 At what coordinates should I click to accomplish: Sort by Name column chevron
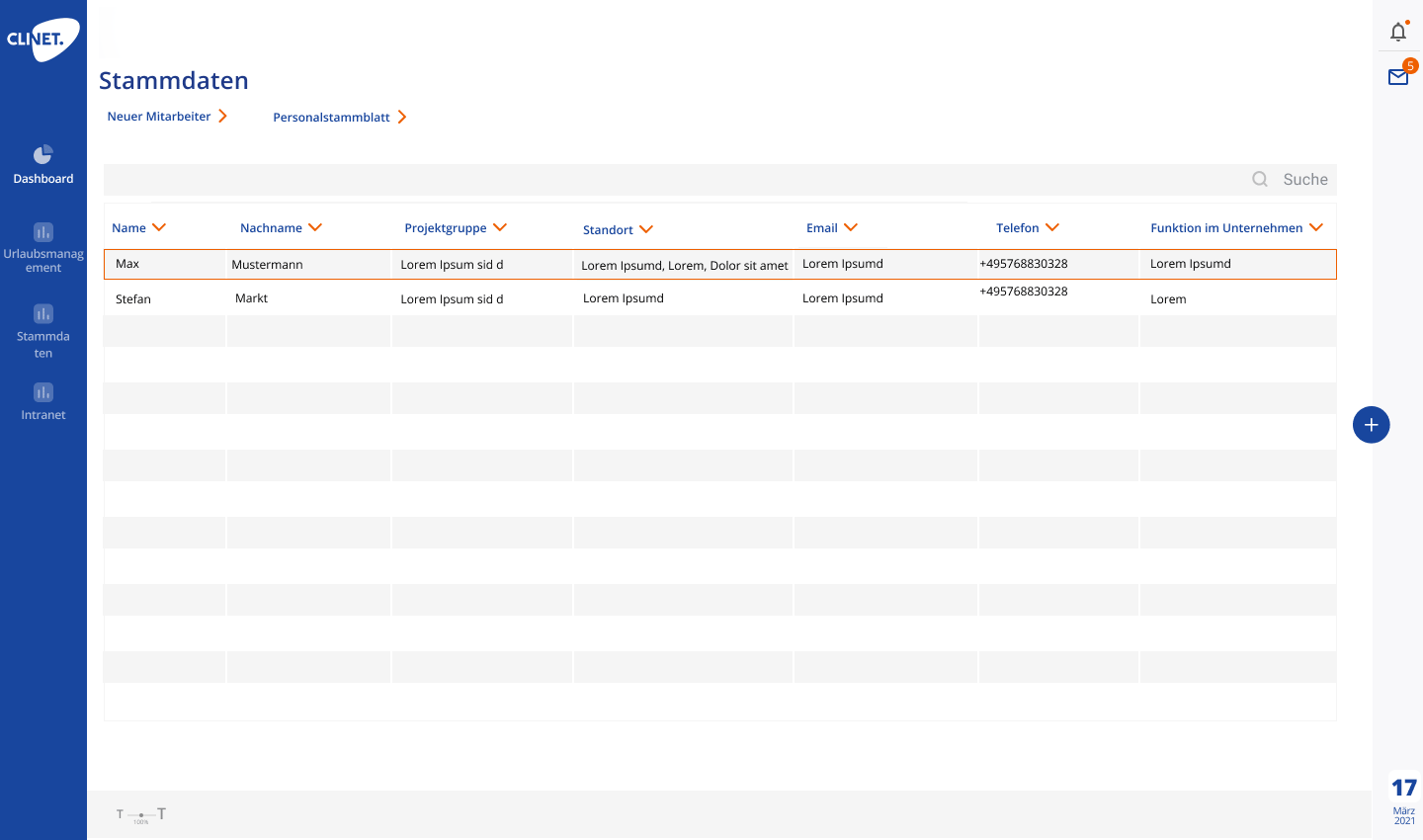click(159, 227)
